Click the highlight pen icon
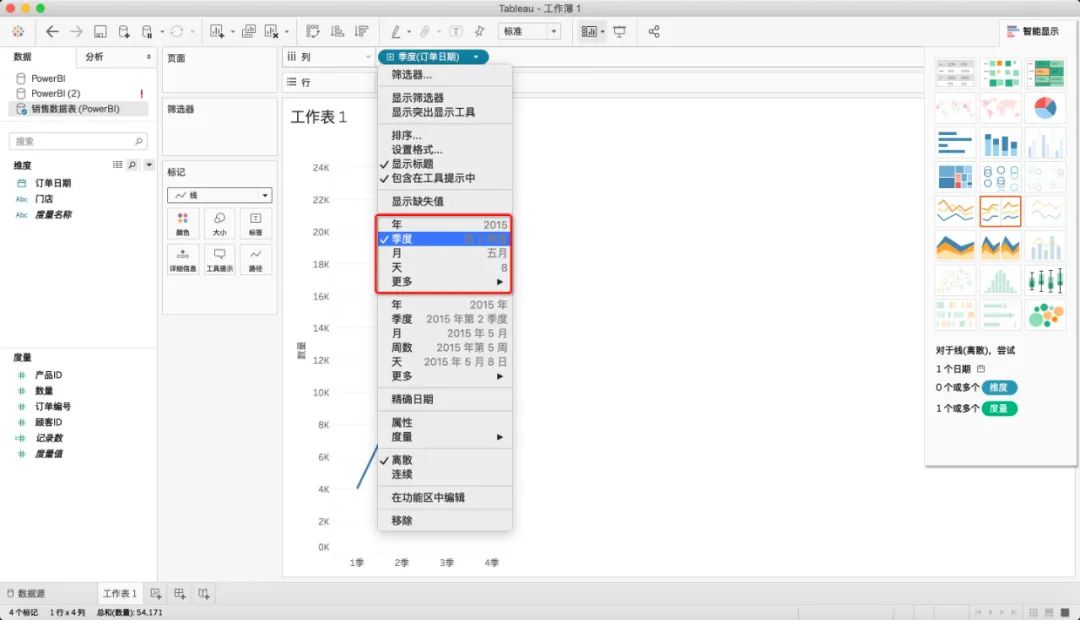The image size is (1080, 620). click(x=396, y=31)
